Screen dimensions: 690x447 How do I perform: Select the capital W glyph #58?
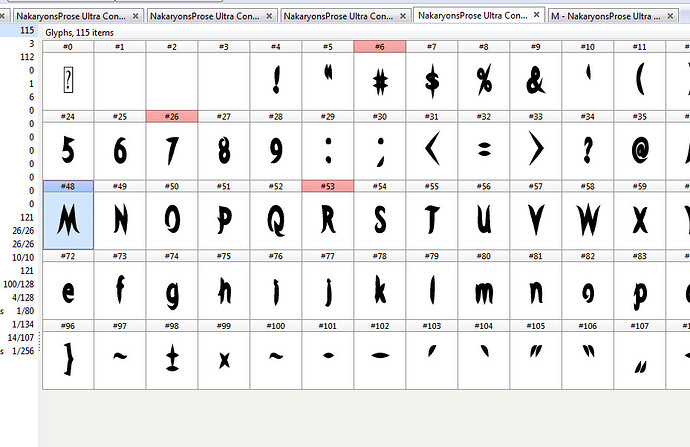click(x=587, y=220)
